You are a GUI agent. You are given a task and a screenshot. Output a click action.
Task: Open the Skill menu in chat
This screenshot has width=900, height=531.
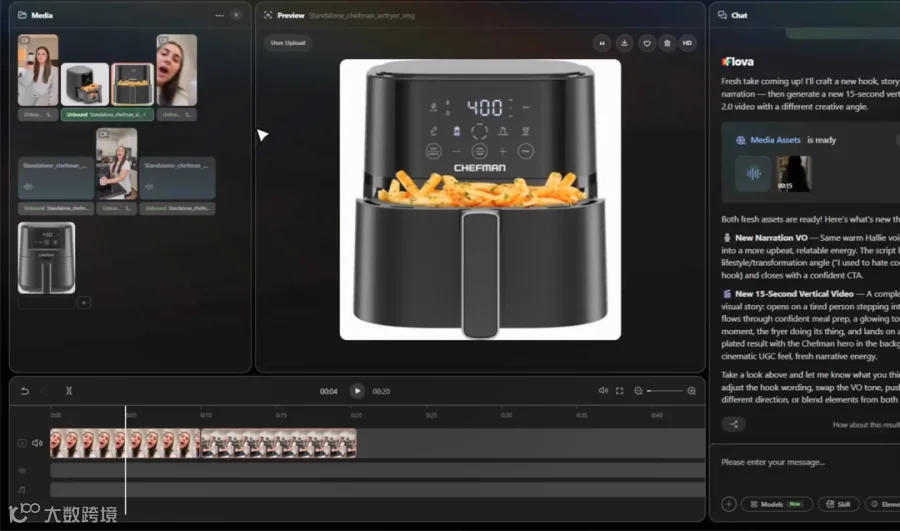pyautogui.click(x=838, y=504)
